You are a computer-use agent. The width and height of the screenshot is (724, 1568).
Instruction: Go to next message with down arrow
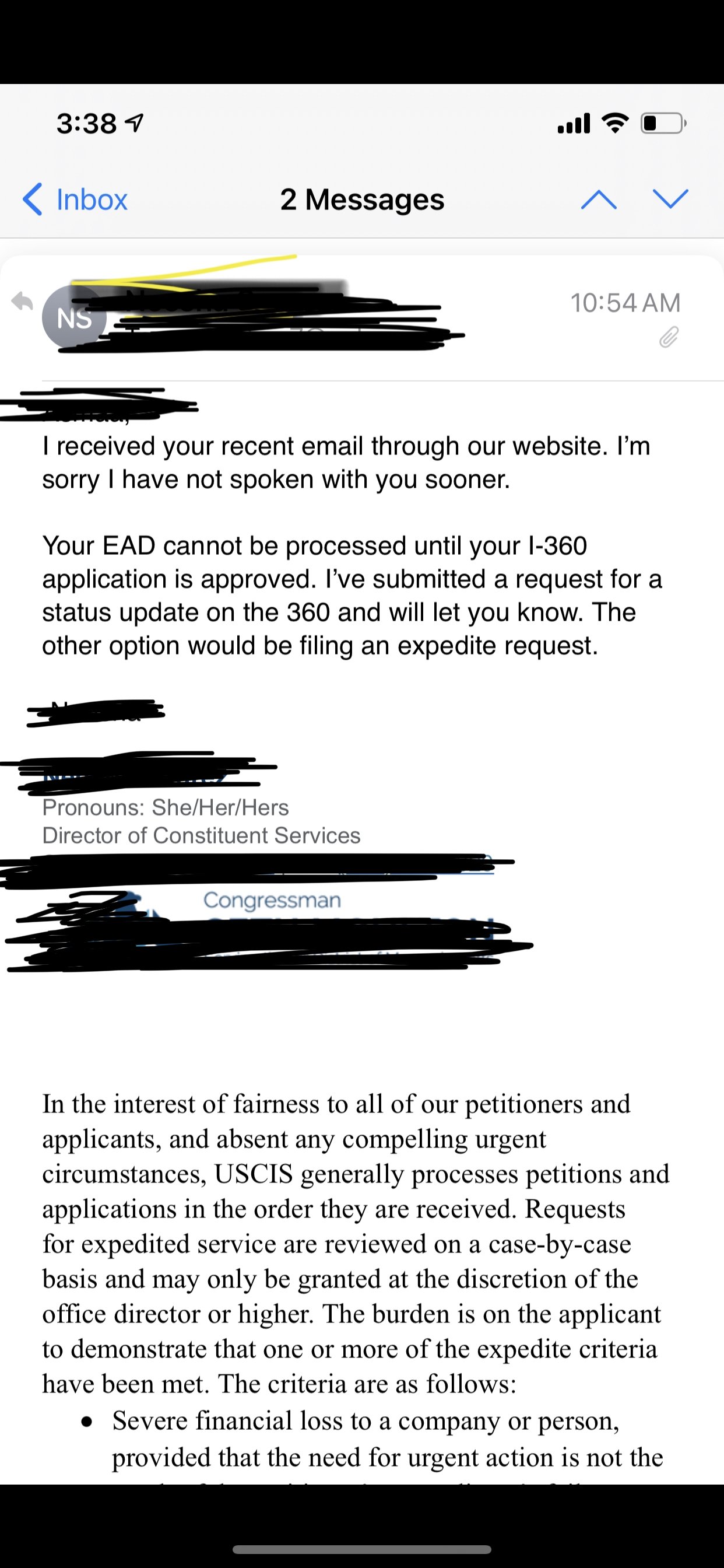coord(670,199)
